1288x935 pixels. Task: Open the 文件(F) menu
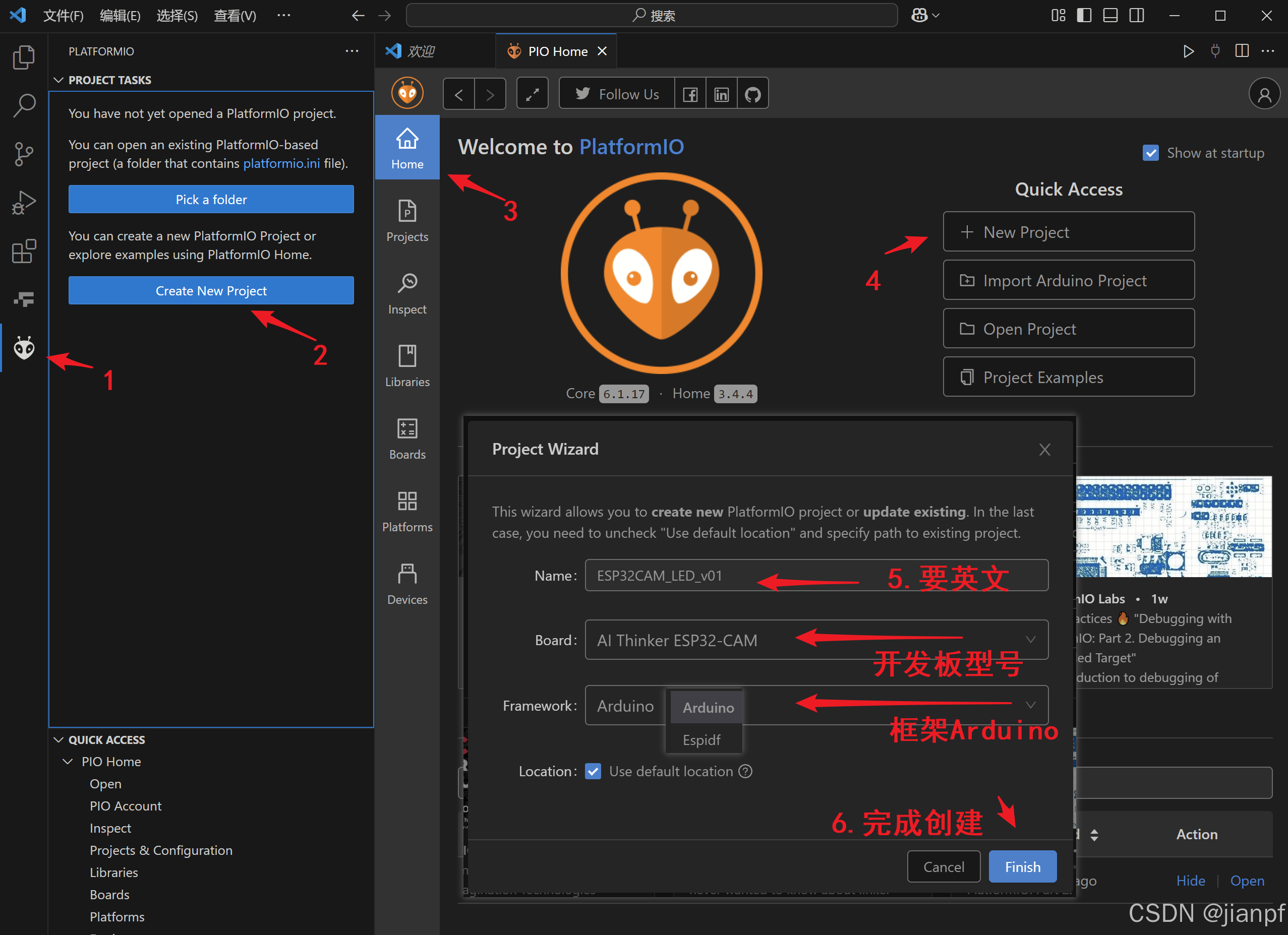pos(63,15)
